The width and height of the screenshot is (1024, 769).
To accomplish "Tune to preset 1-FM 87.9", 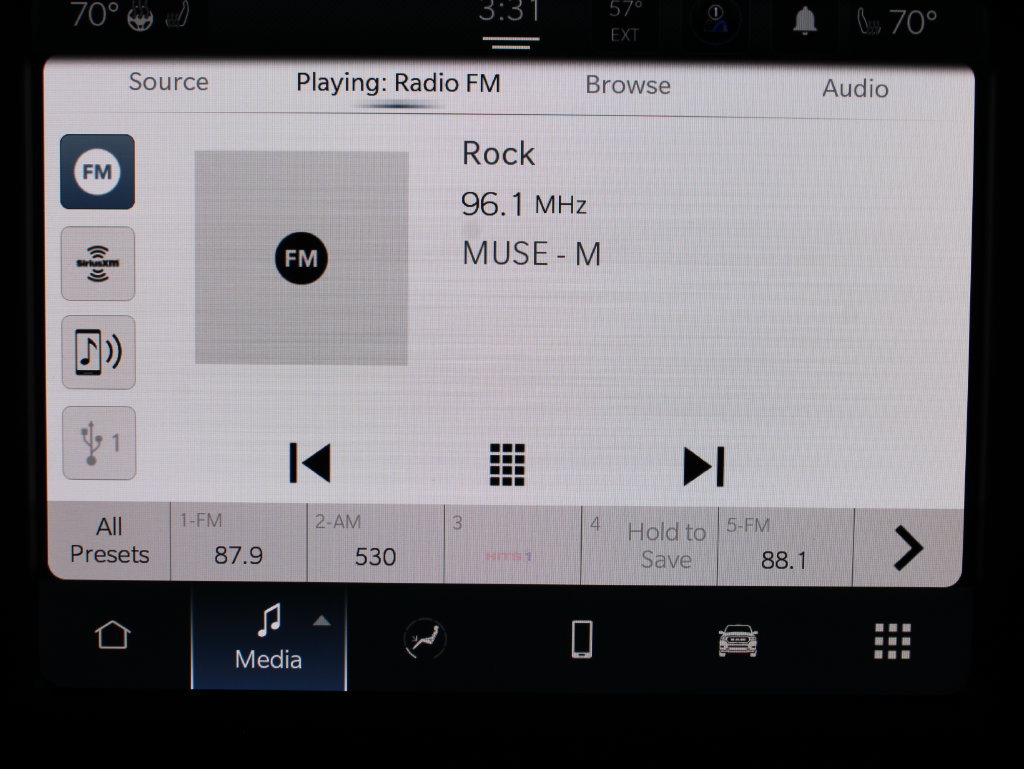I will (238, 542).
